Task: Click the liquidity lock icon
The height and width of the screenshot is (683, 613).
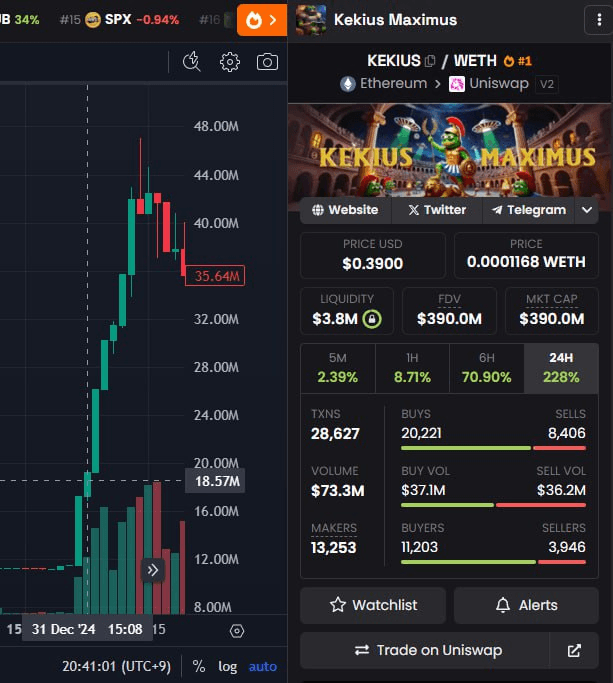Action: coord(372,319)
